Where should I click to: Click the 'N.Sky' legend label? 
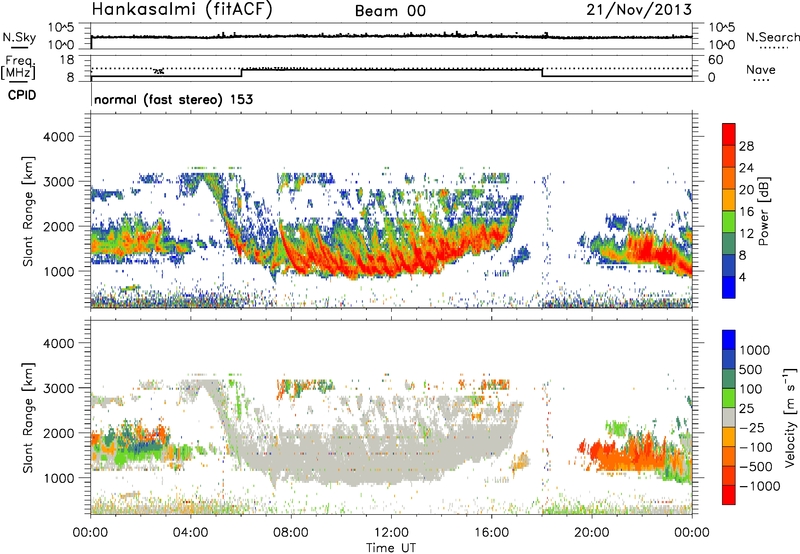(x=19, y=37)
